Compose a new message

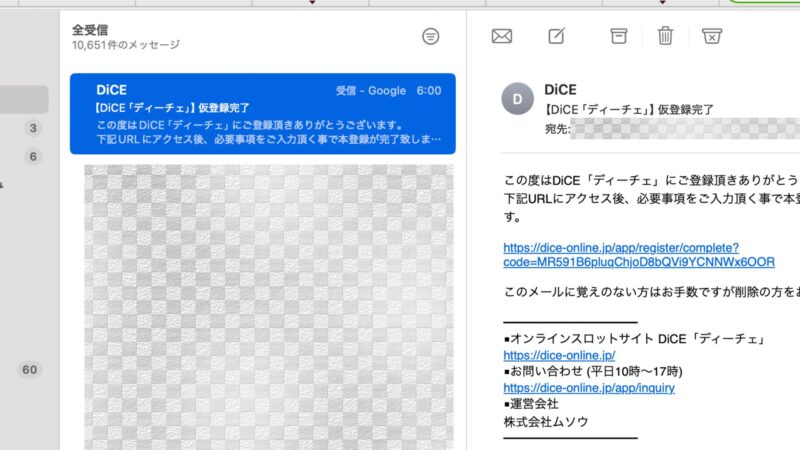[x=557, y=36]
